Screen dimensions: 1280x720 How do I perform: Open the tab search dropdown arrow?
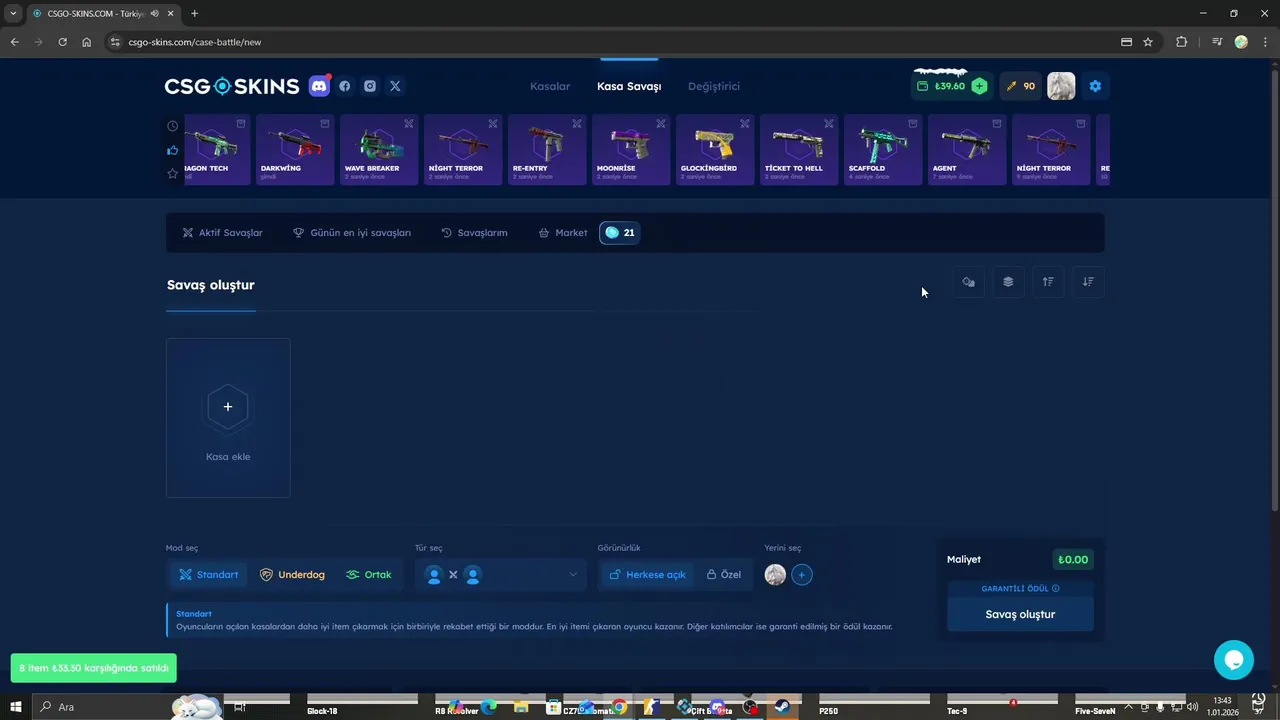[13, 13]
